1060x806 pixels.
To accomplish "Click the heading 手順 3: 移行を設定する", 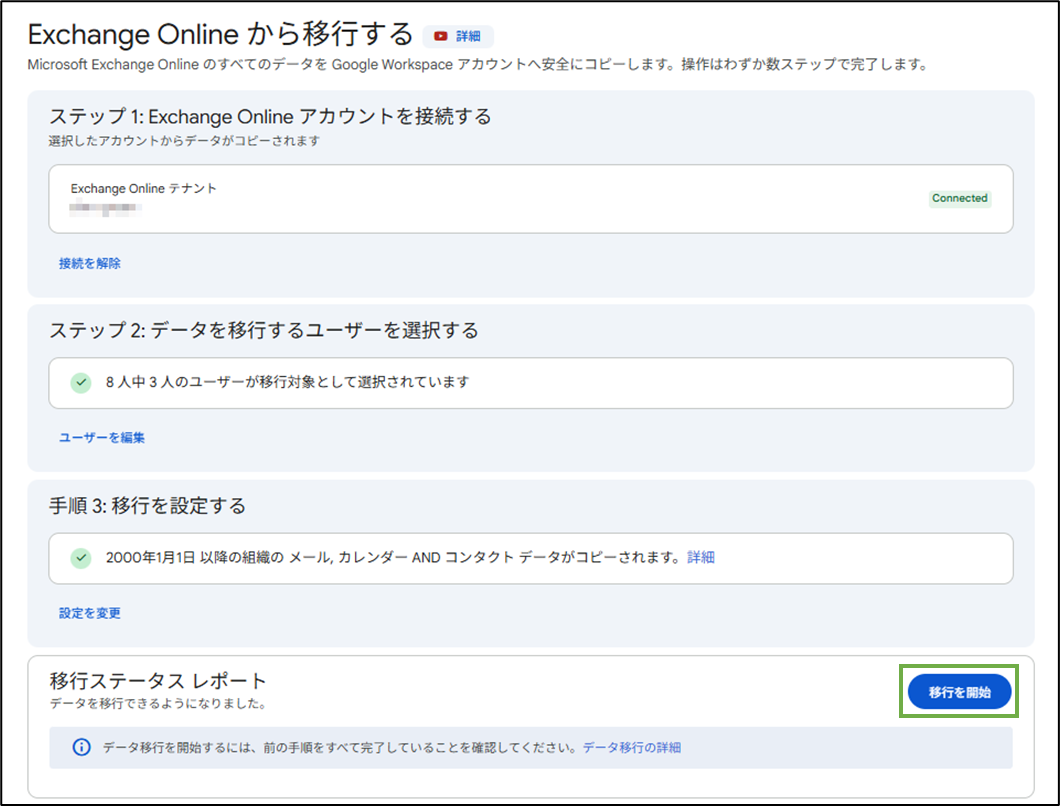I will tap(147, 505).
